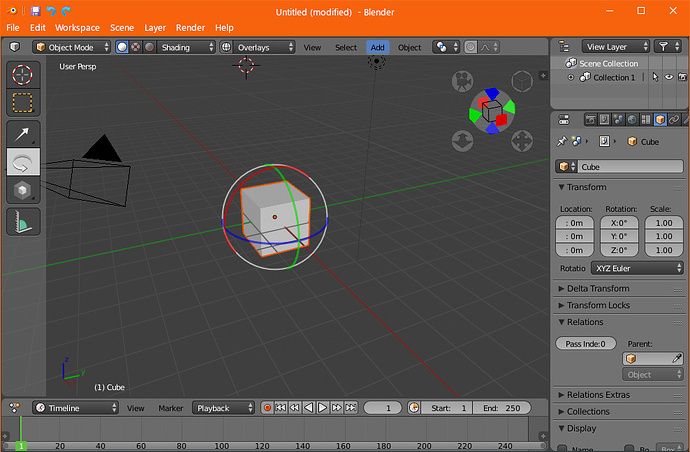Viewport: 690px width, 452px height.
Task: Open the Object Mode dropdown
Action: [x=71, y=47]
